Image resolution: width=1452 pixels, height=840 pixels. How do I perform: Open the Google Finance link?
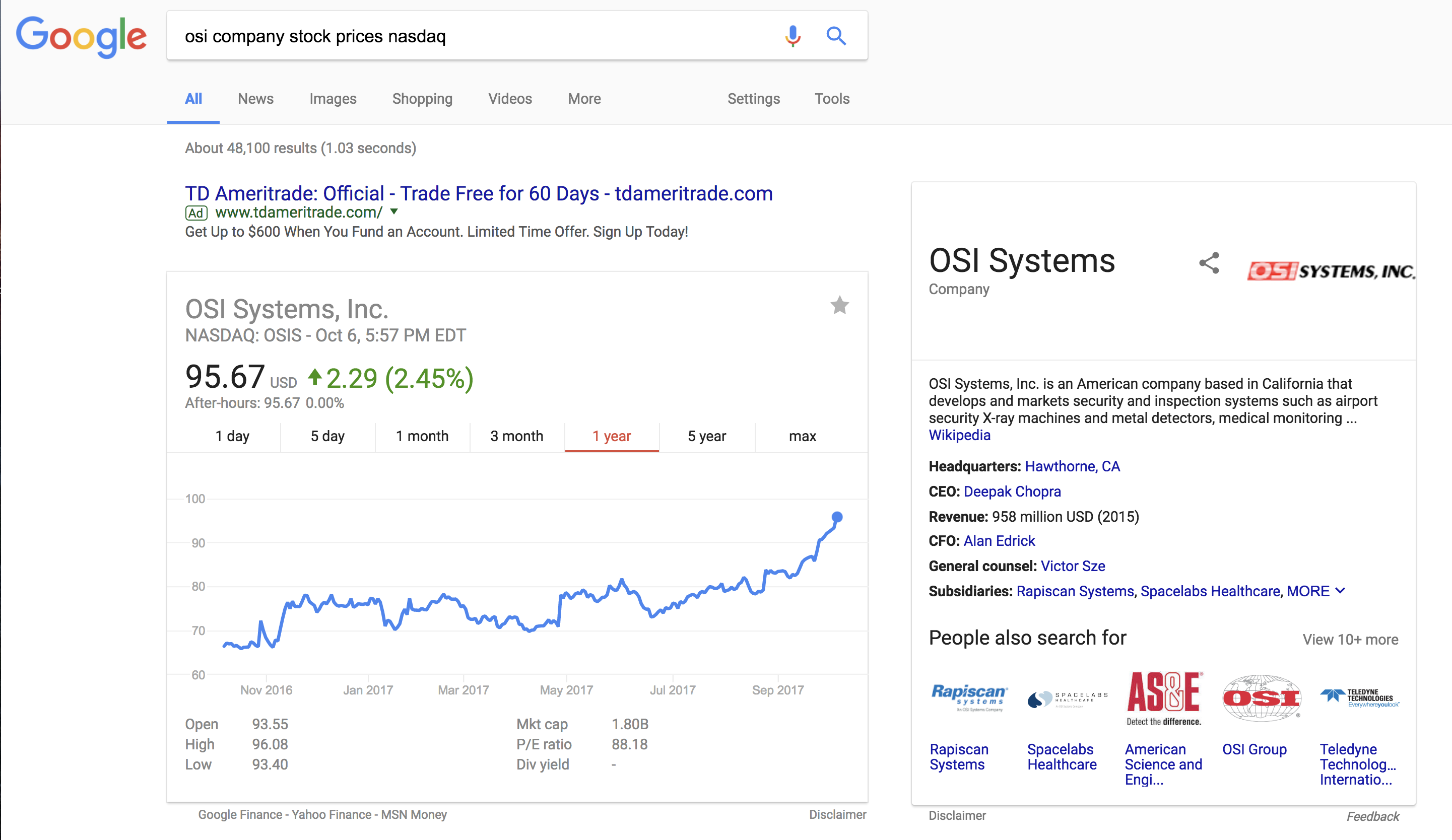point(240,815)
